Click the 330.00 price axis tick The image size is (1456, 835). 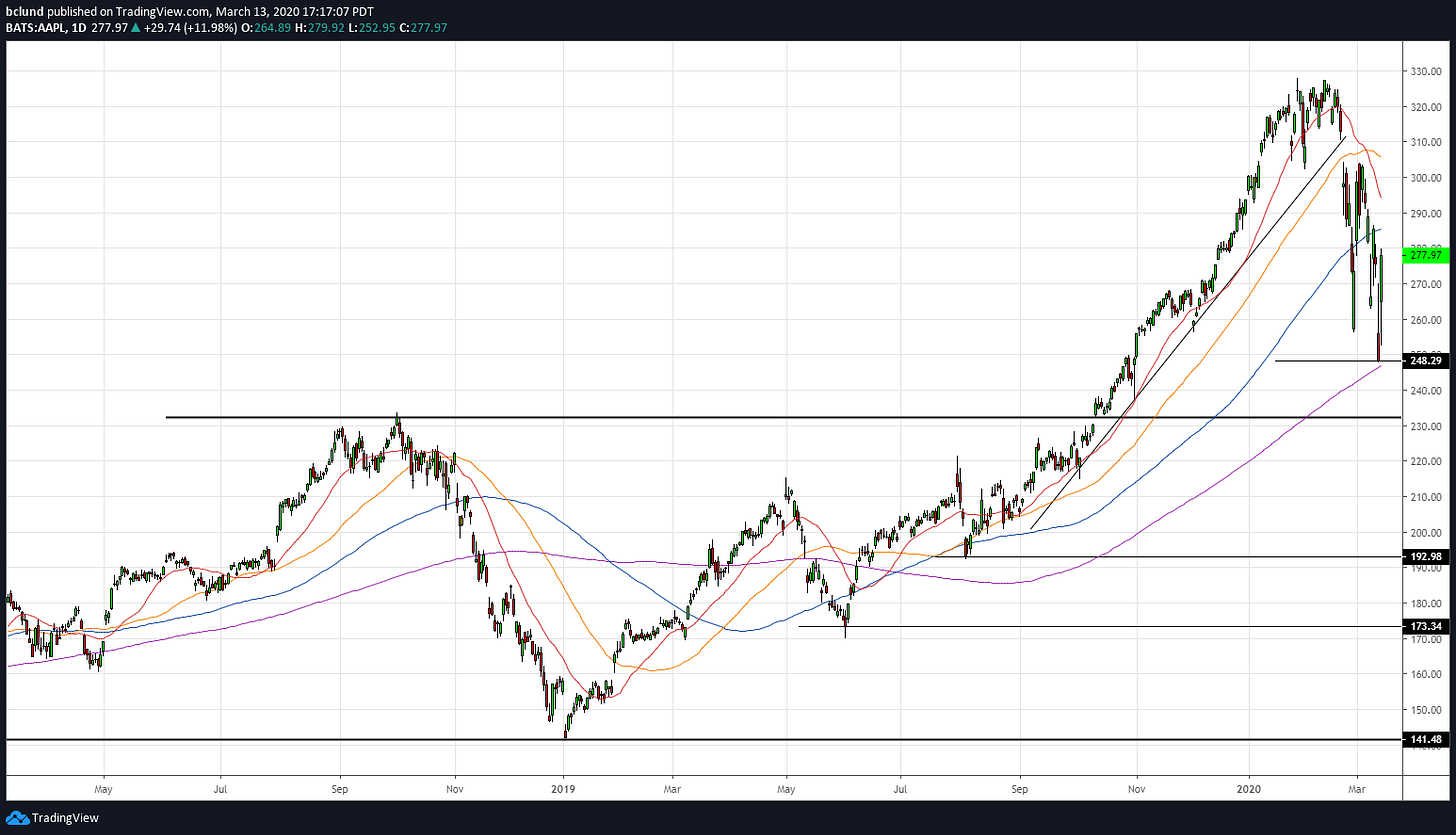tap(1426, 72)
